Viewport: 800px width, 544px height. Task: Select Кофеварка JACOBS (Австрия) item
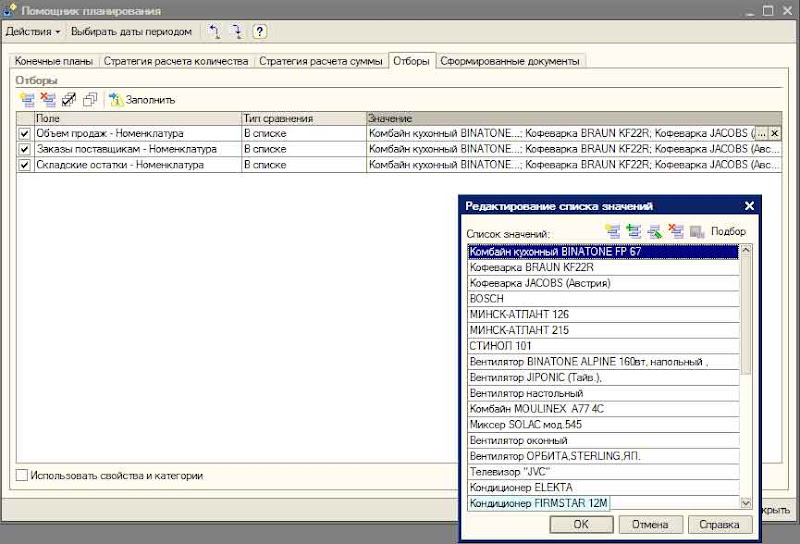[603, 284]
